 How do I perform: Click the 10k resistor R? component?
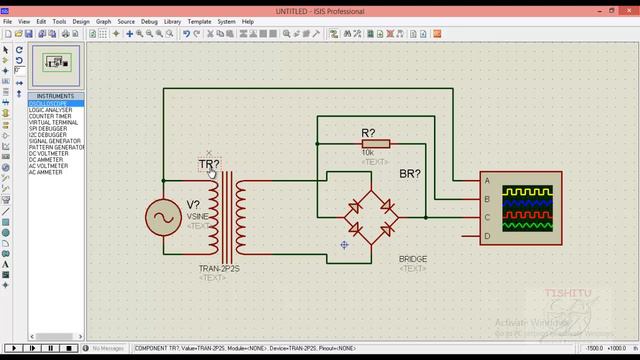(376, 144)
